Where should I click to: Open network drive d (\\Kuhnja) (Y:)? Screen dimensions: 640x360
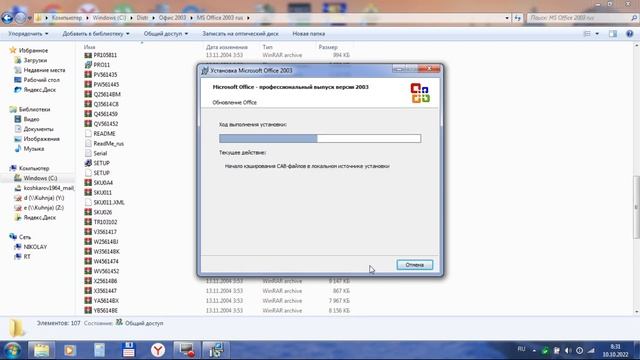coord(44,198)
